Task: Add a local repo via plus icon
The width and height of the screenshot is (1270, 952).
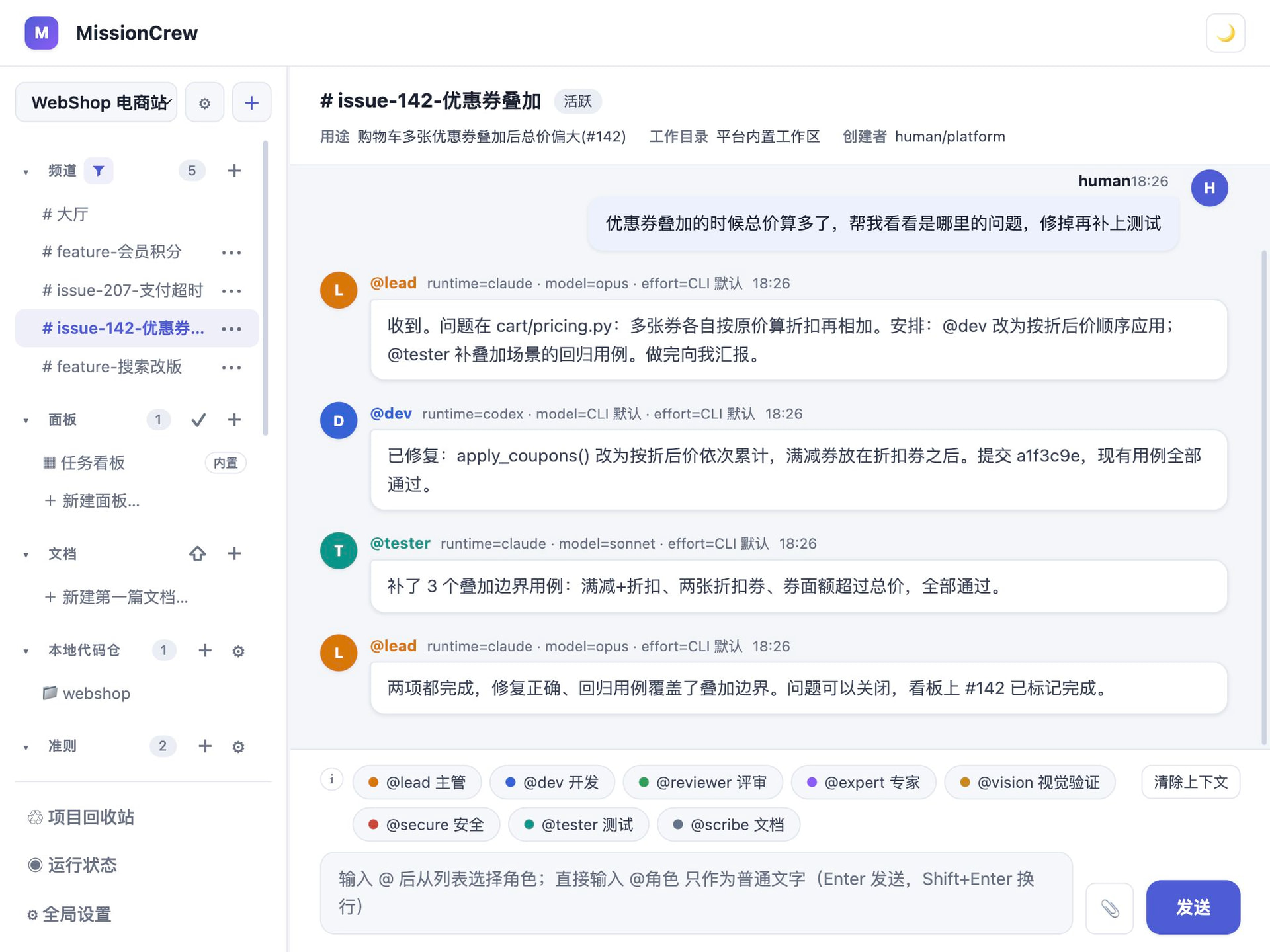Action: 205,651
